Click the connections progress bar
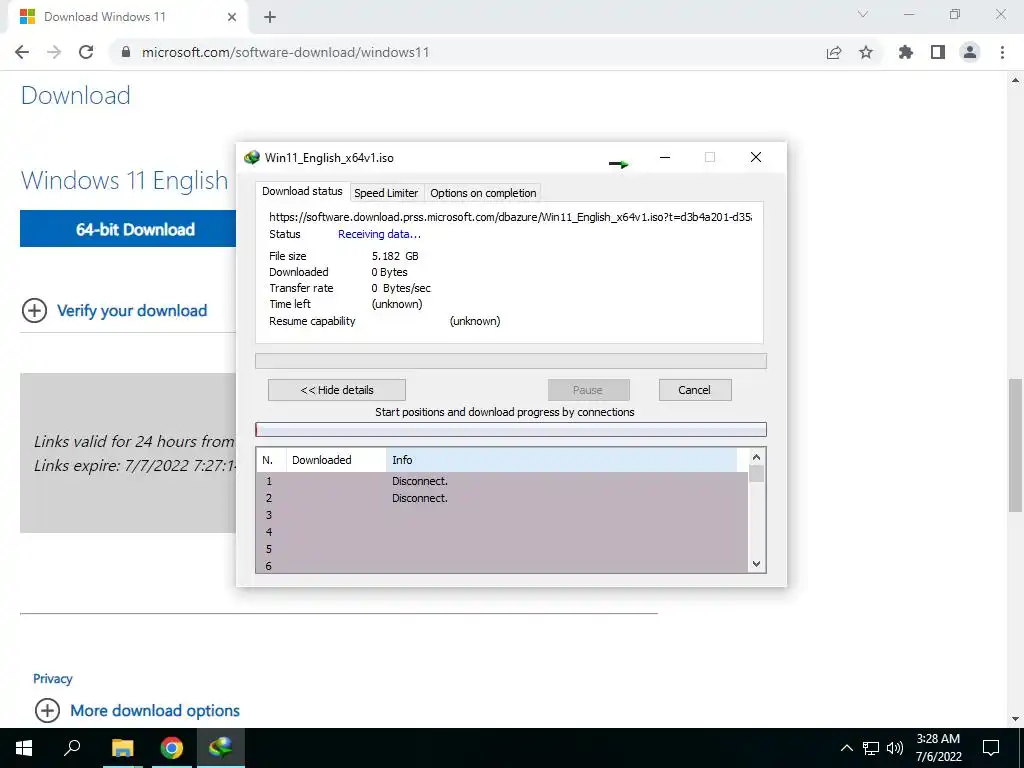Viewport: 1024px width, 768px height. (511, 429)
